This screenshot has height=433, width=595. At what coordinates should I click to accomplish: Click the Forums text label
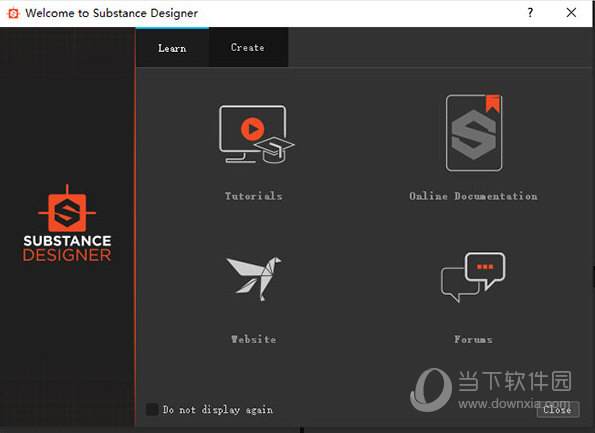(473, 339)
